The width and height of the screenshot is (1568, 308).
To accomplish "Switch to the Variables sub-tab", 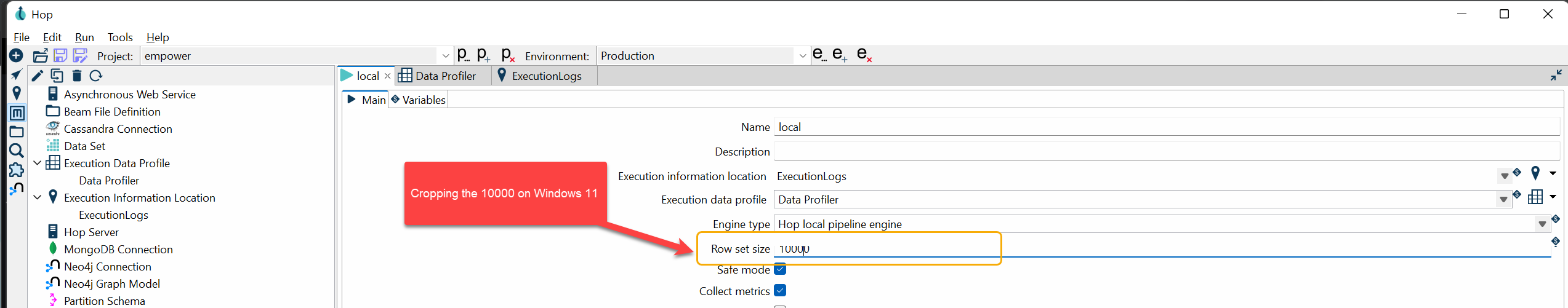I will coord(418,100).
